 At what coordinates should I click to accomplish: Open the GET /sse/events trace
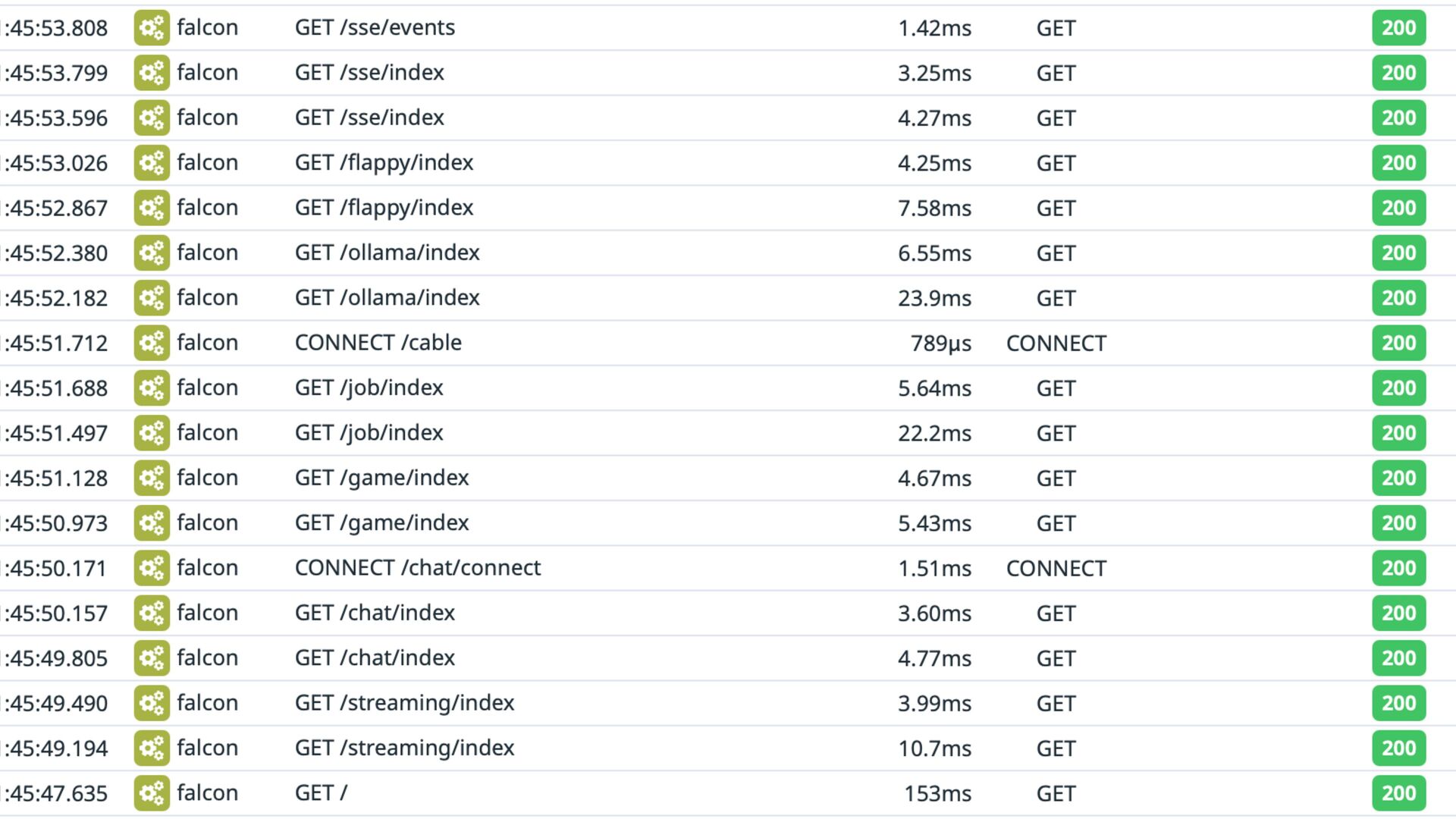375,28
